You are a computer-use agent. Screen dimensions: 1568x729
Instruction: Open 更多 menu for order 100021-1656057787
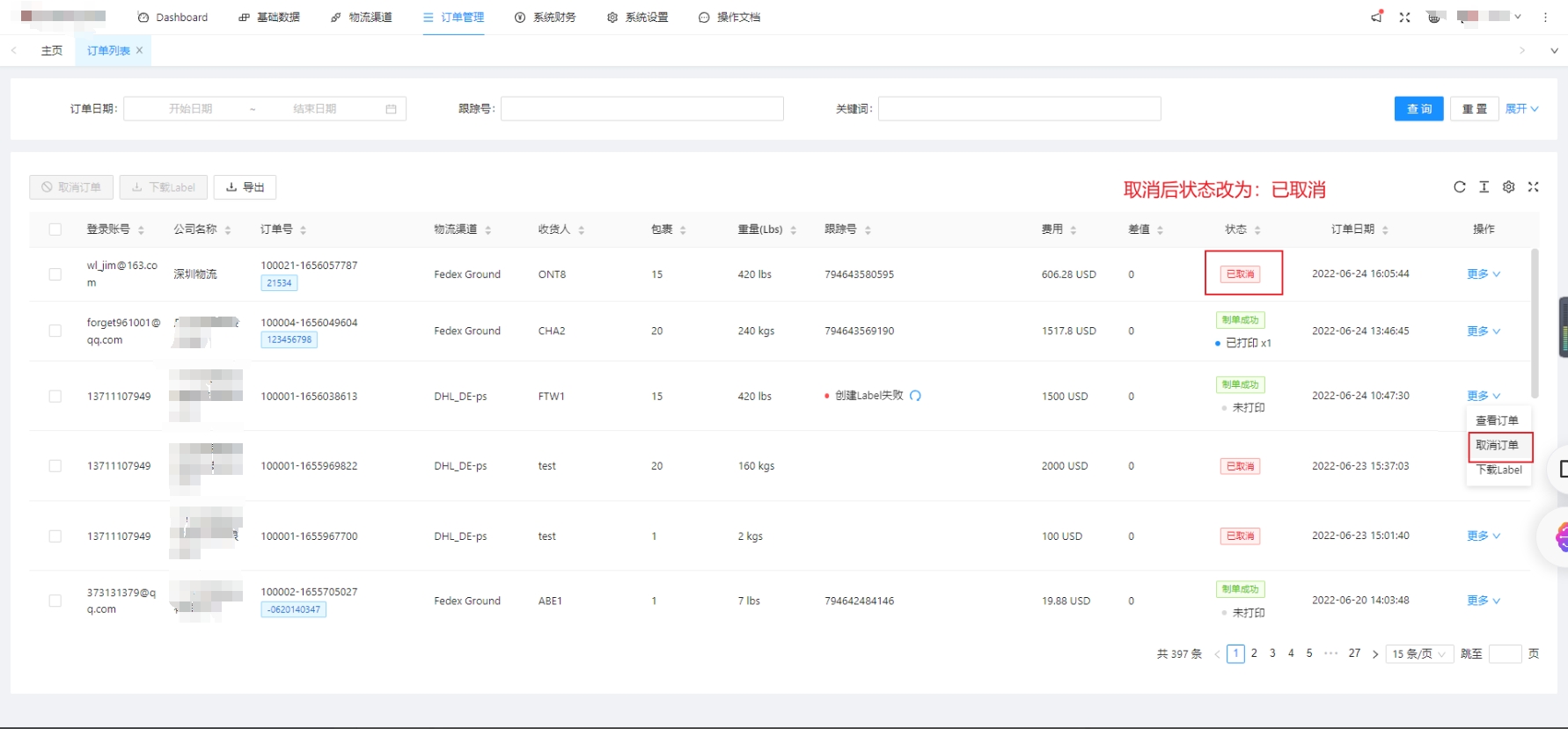[x=1484, y=274]
